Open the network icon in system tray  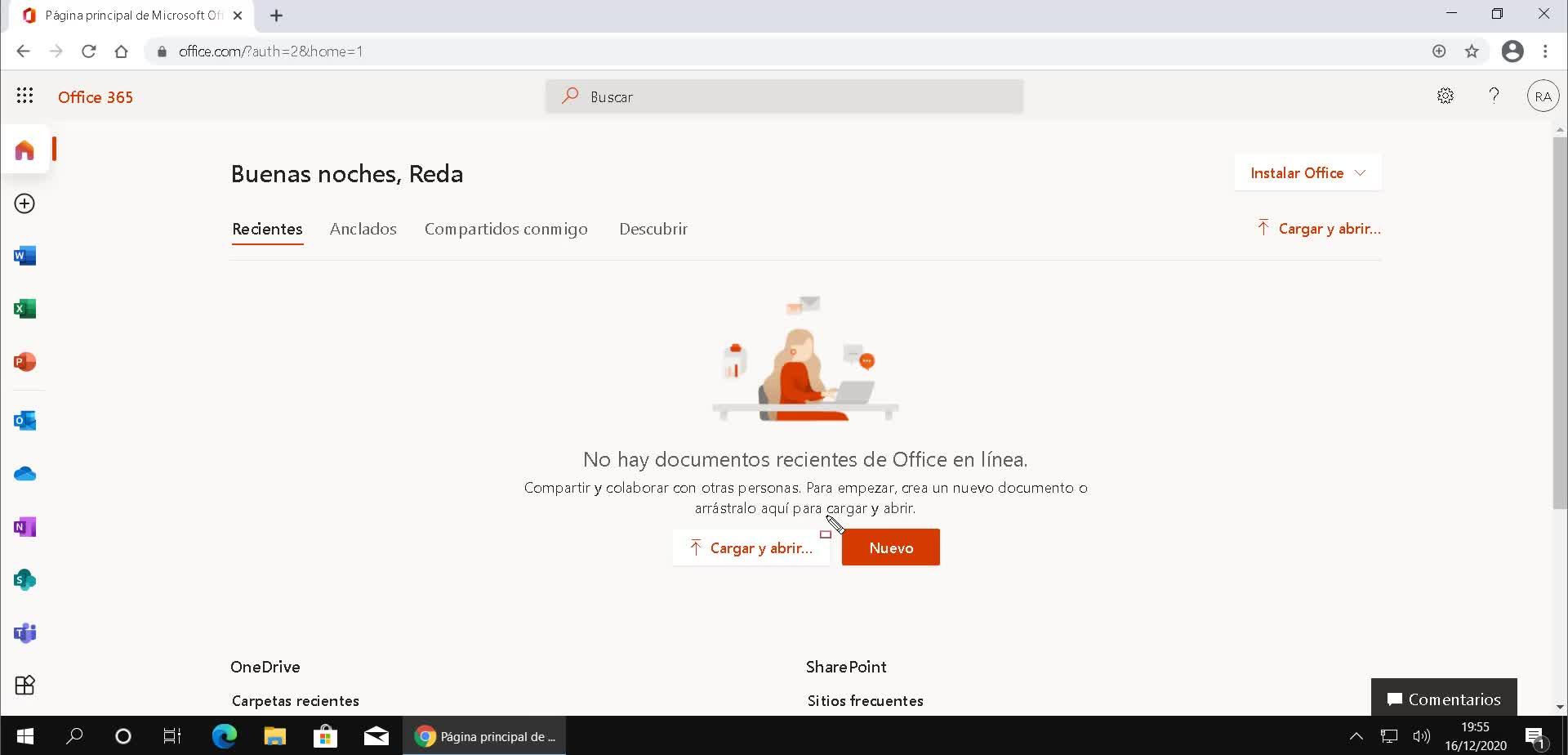[x=1389, y=736]
